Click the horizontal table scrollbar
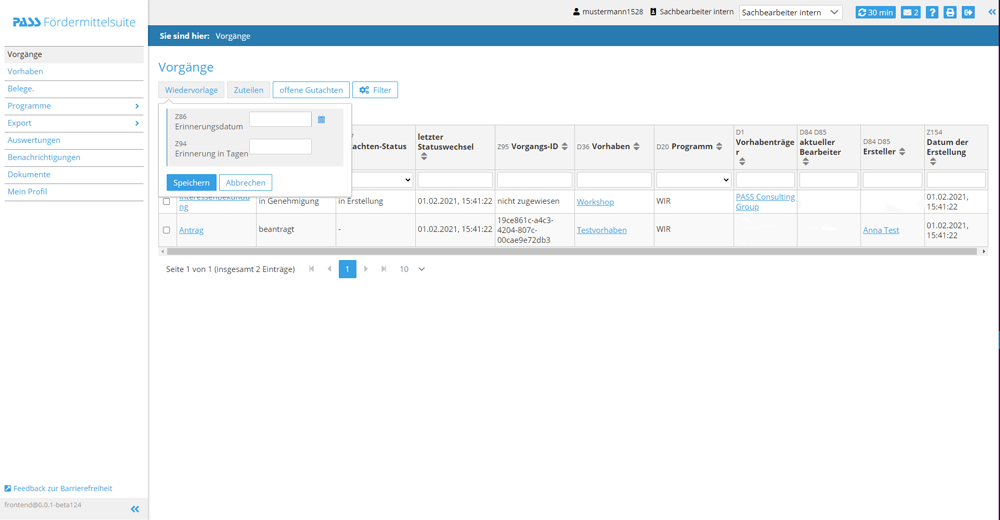The image size is (1000, 520). (571, 251)
